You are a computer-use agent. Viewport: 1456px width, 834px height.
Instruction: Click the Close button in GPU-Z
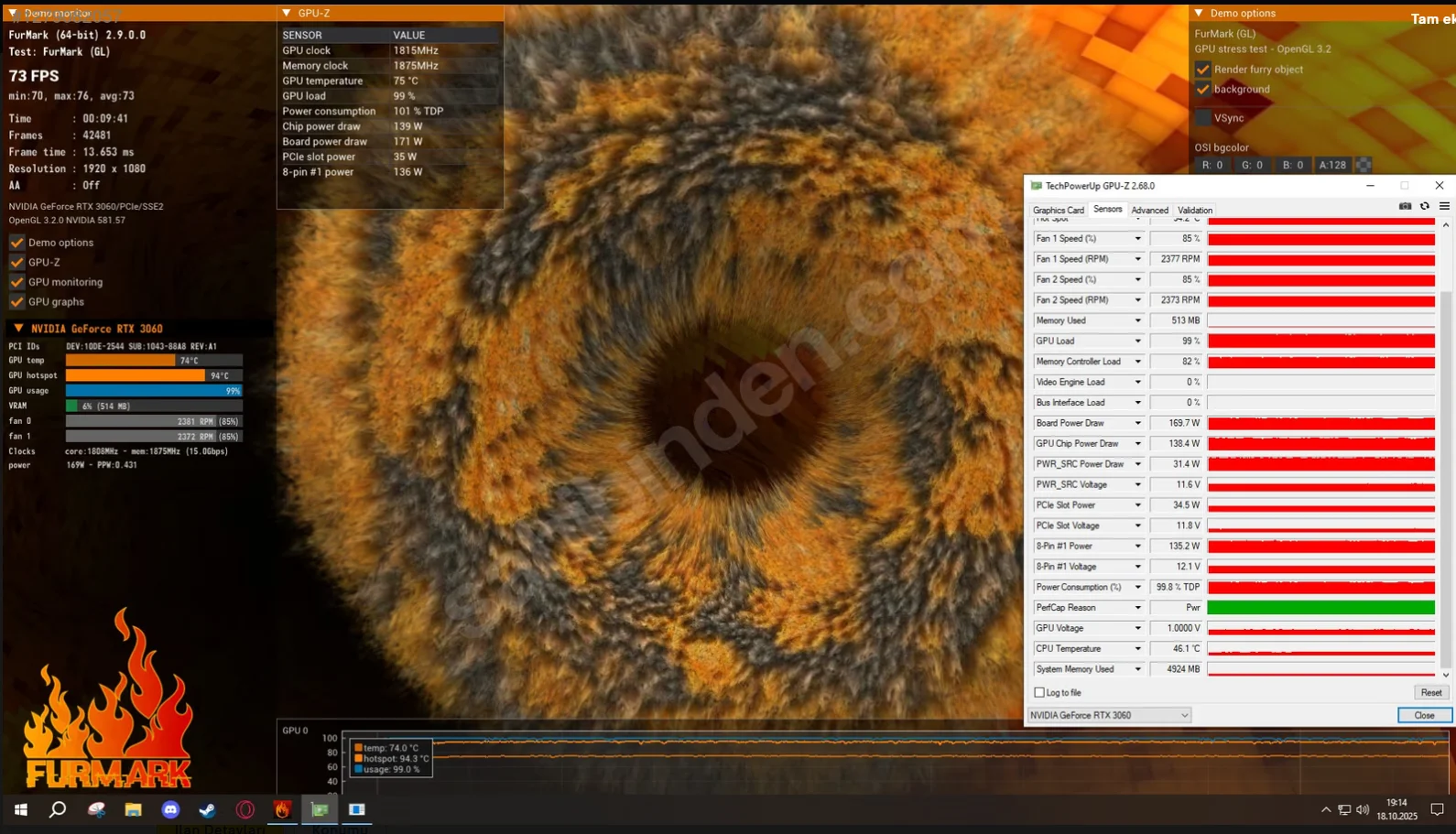pos(1424,716)
